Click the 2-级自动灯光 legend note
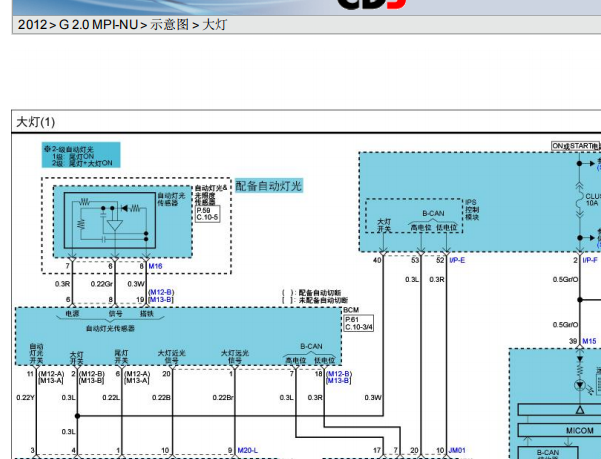The height and width of the screenshot is (459, 601). (x=81, y=155)
